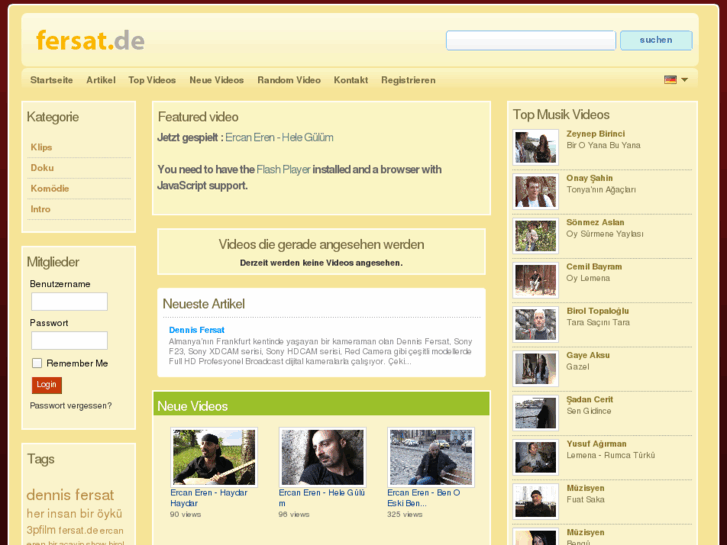Open the Passwort vergessen? link
The width and height of the screenshot is (727, 545).
(71, 405)
